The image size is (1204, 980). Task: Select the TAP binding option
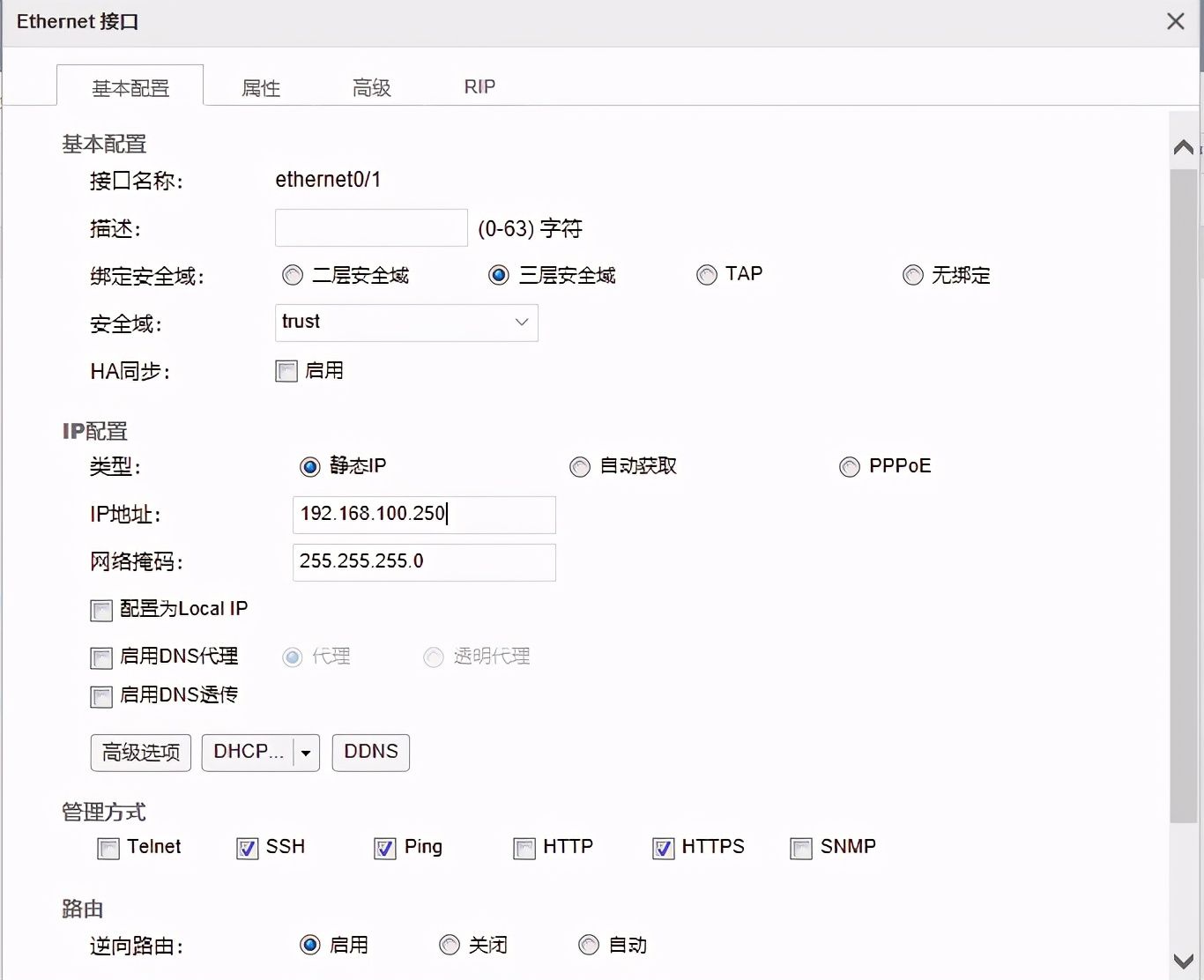point(707,276)
